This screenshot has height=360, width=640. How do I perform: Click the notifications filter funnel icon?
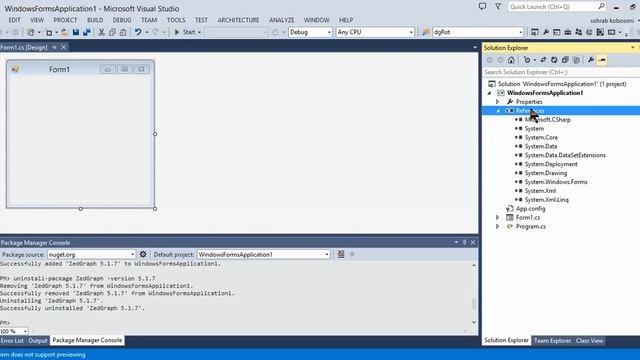(498, 7)
